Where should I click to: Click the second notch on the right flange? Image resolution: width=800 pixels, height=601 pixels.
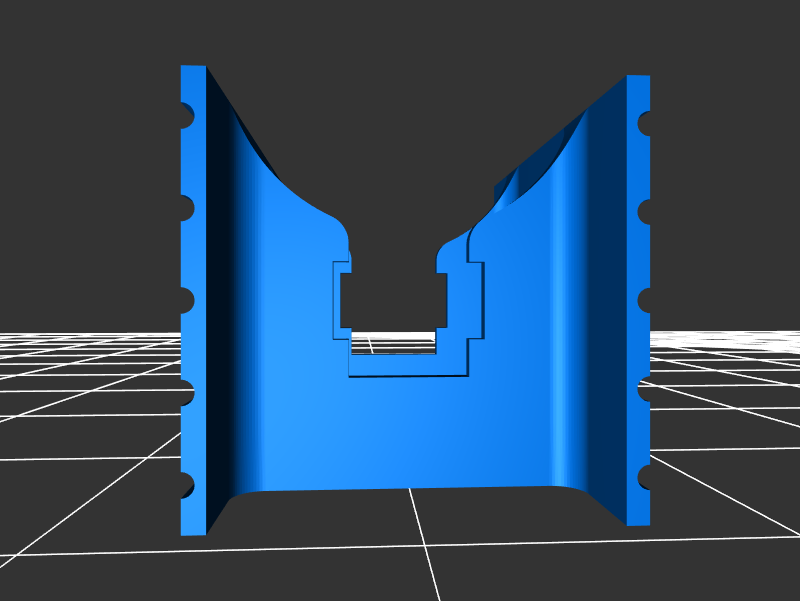click(645, 212)
